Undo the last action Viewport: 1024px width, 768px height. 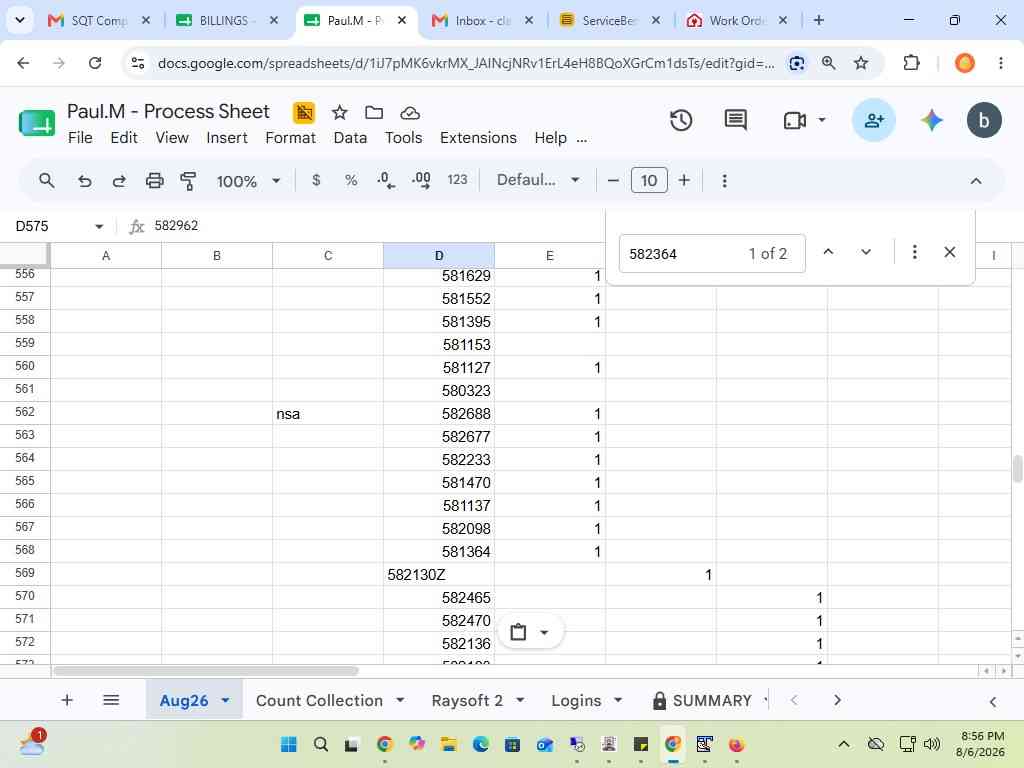(x=84, y=181)
